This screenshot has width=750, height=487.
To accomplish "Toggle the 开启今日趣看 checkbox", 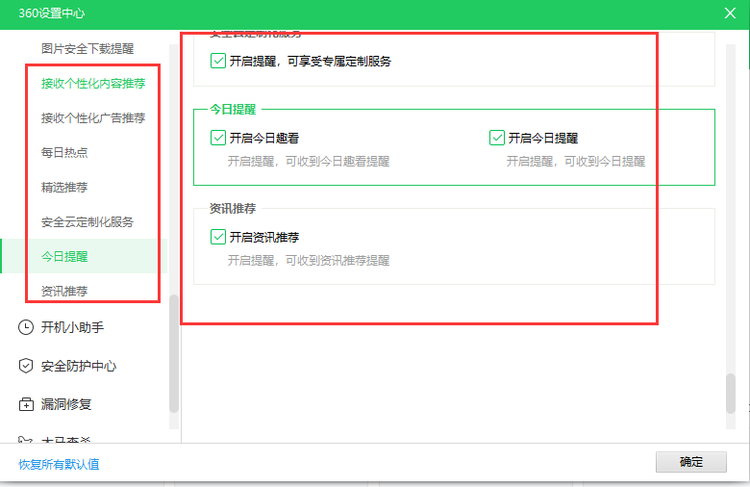I will click(218, 138).
